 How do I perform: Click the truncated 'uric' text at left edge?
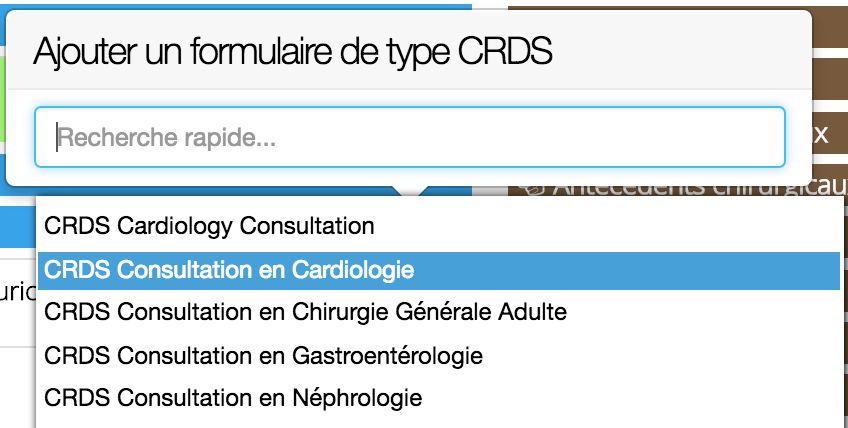(18, 291)
